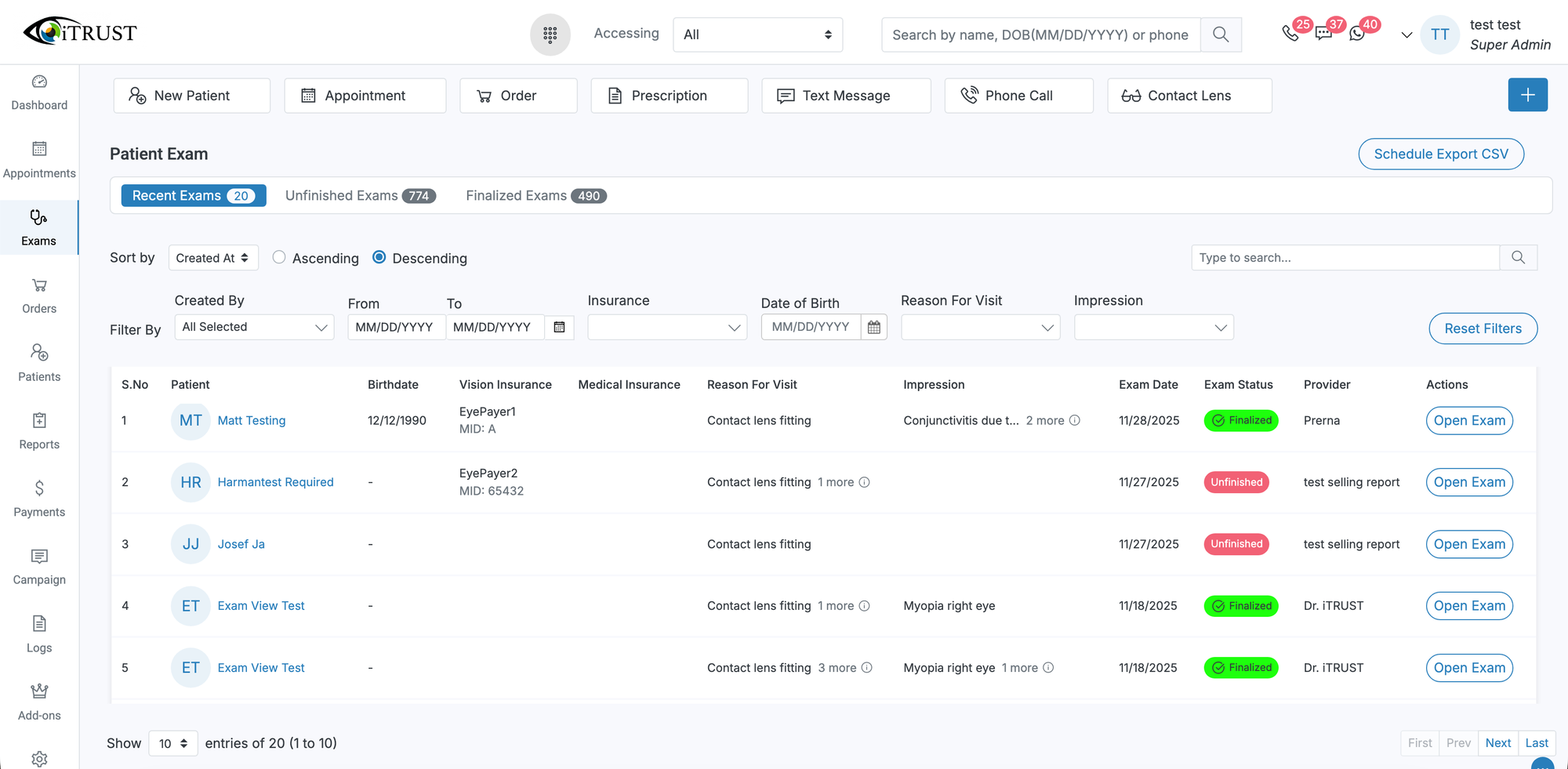Click the phone calls notification icon
1568x769 pixels.
1290,33
